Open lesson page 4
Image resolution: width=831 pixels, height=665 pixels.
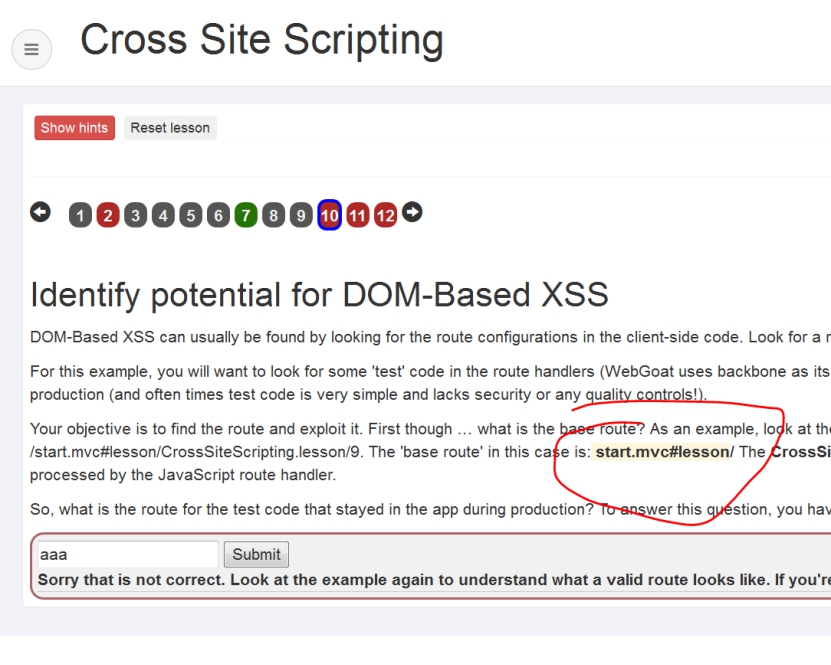click(x=163, y=216)
